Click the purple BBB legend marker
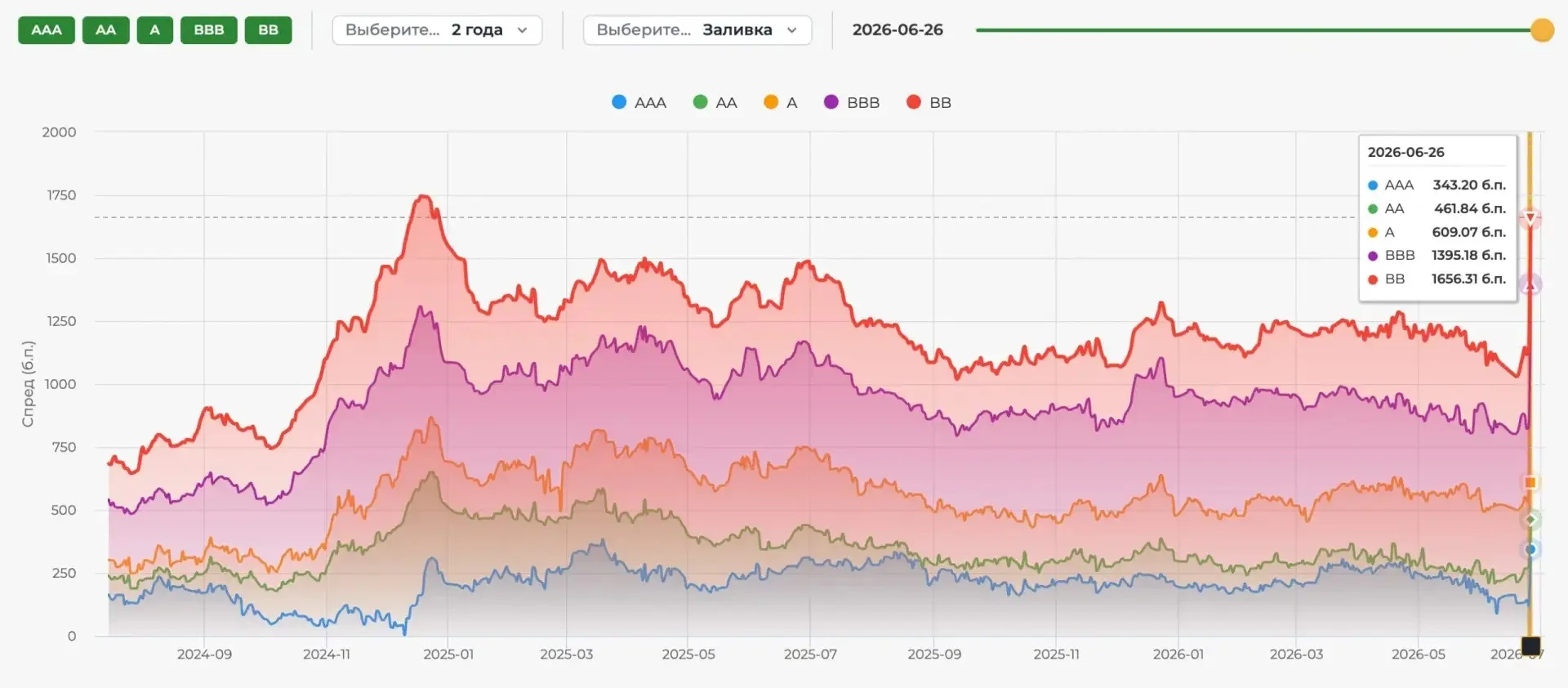The height and width of the screenshot is (688, 1568). tap(831, 102)
